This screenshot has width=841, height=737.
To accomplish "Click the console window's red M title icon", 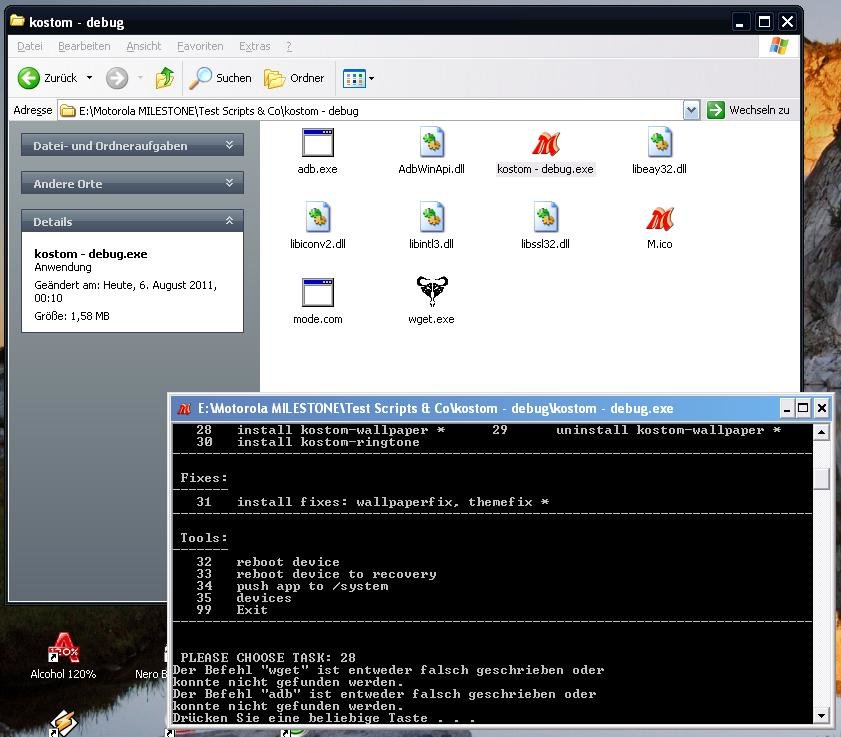I will [x=184, y=409].
